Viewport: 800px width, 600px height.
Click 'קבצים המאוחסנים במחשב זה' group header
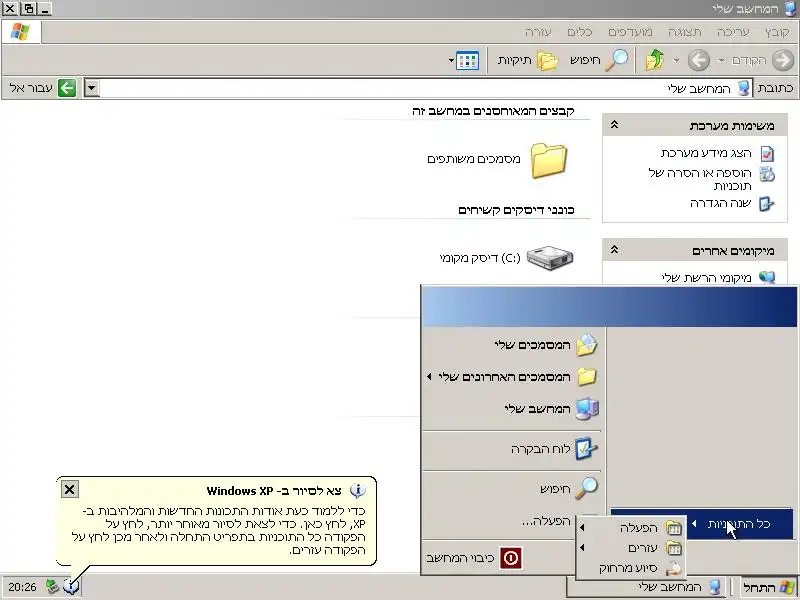[493, 111]
